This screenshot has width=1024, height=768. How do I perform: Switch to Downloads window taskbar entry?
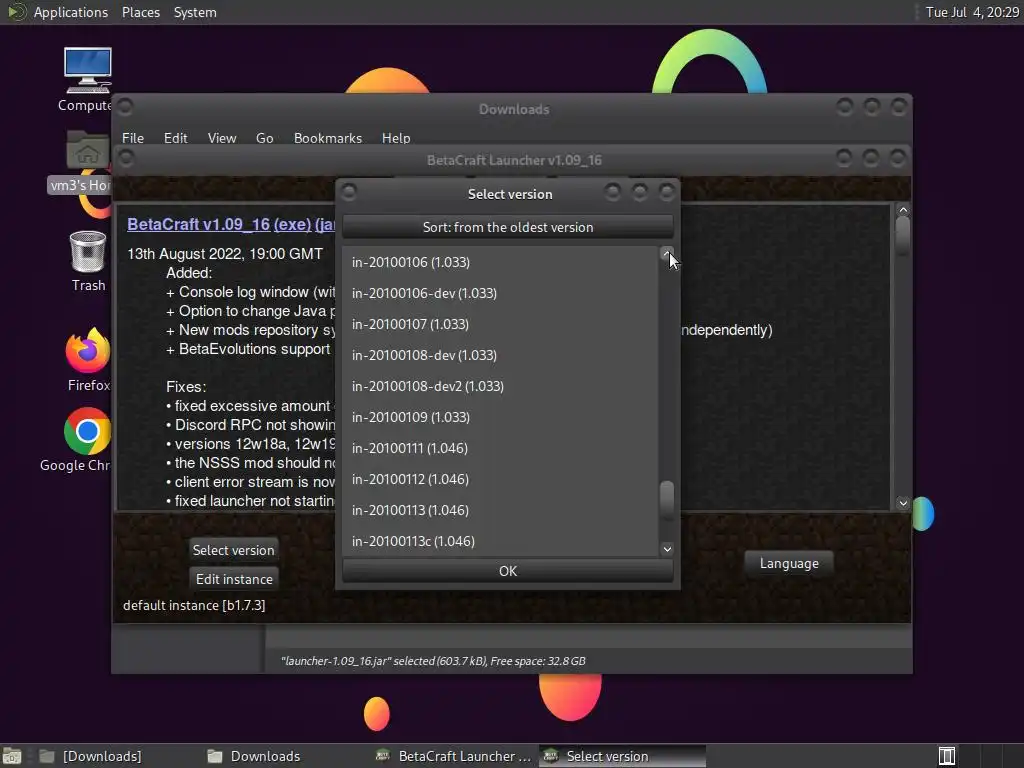[x=255, y=756]
